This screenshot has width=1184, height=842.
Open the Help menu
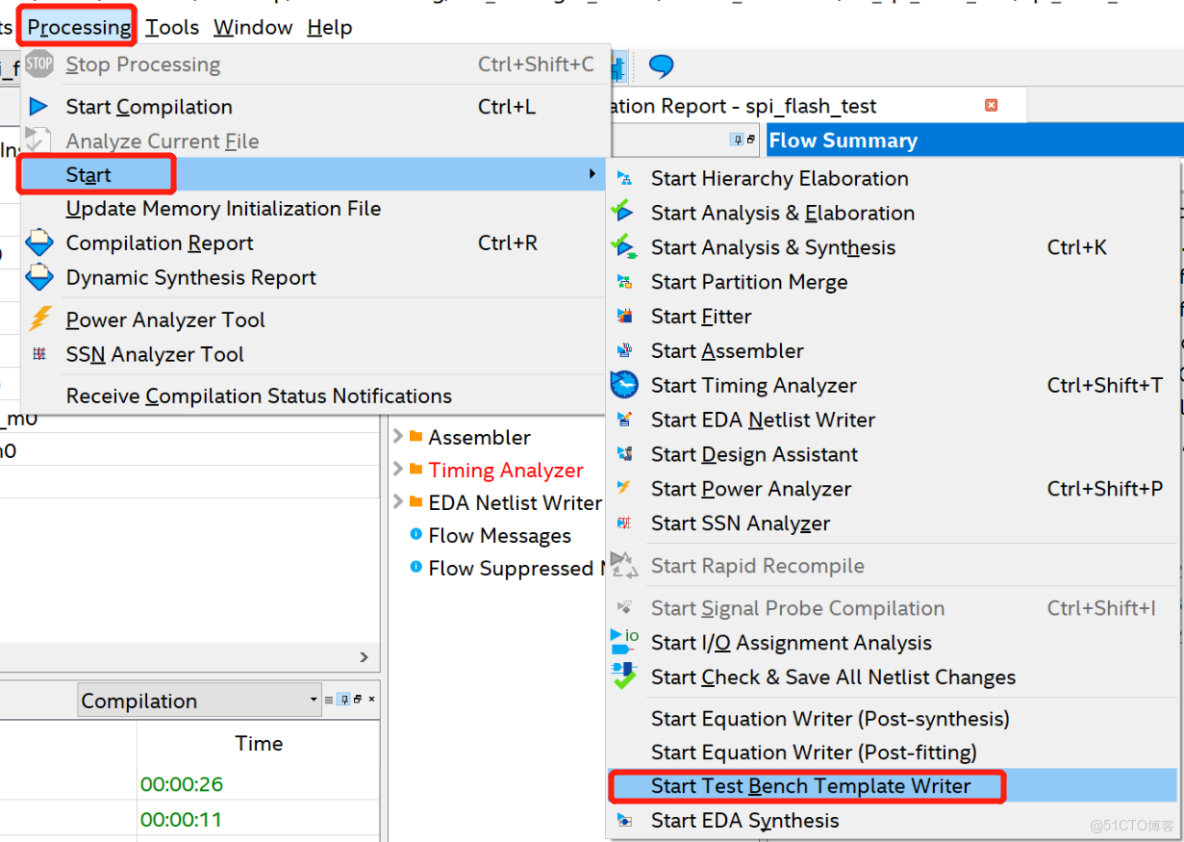330,27
